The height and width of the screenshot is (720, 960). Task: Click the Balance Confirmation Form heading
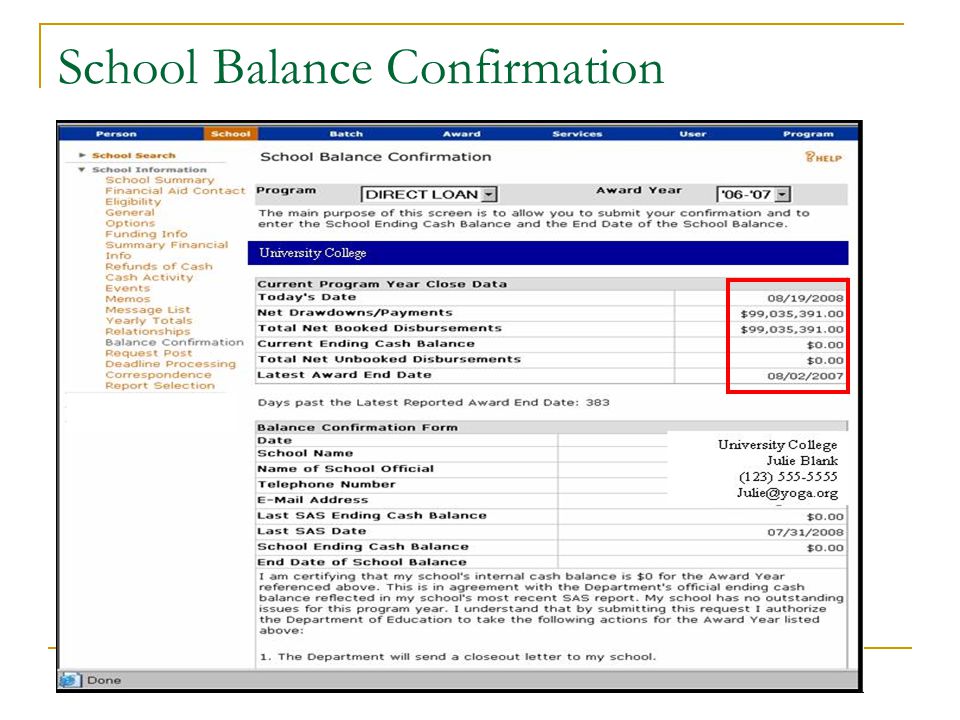click(x=357, y=427)
